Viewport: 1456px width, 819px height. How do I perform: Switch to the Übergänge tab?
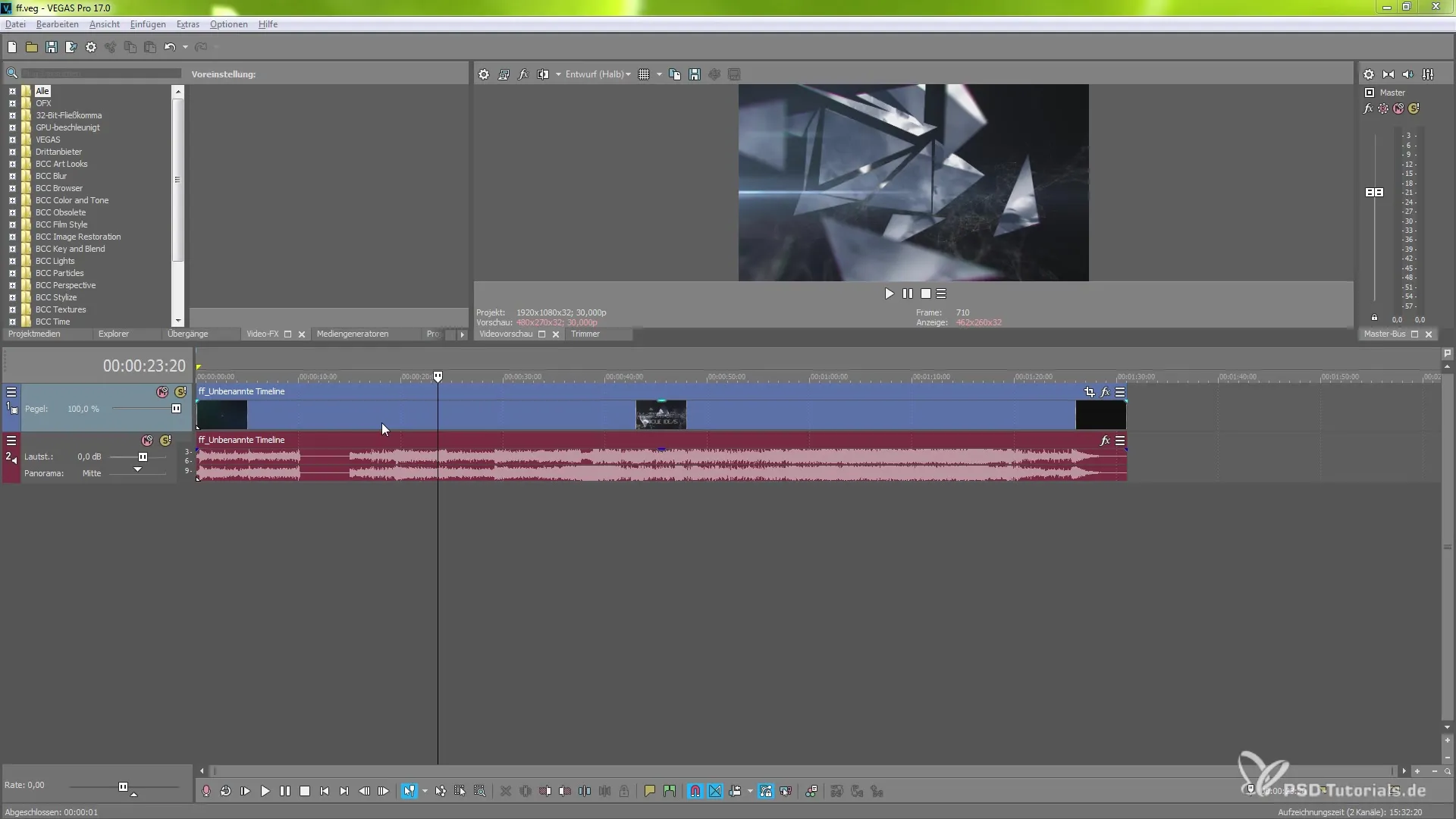pos(187,334)
